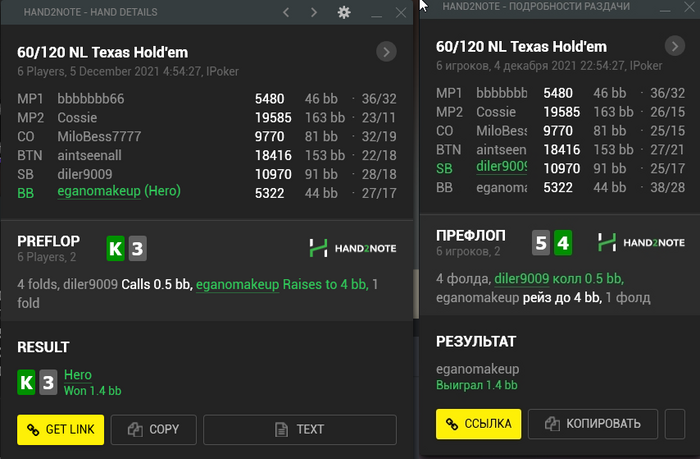700x459 pixels.
Task: Click green SB position label in Russian window
Action: tap(444, 169)
